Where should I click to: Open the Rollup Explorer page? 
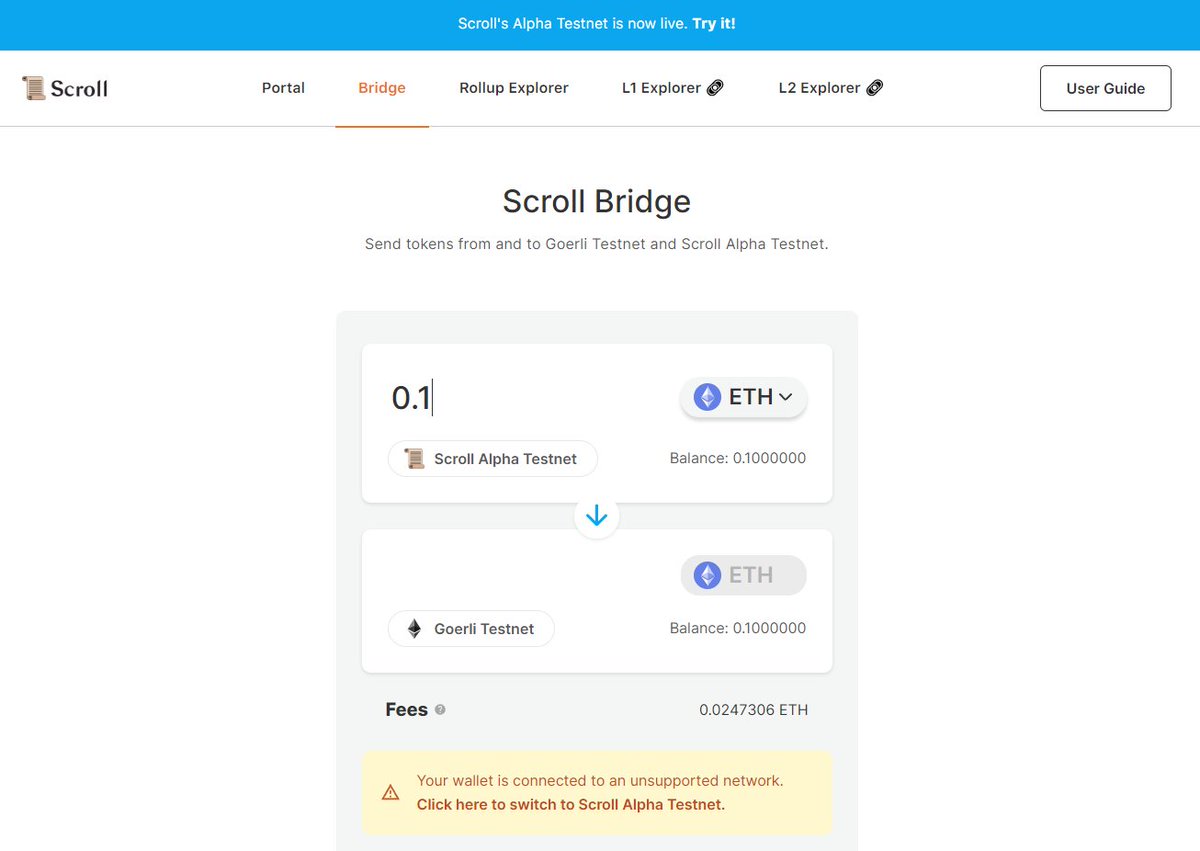(x=514, y=88)
